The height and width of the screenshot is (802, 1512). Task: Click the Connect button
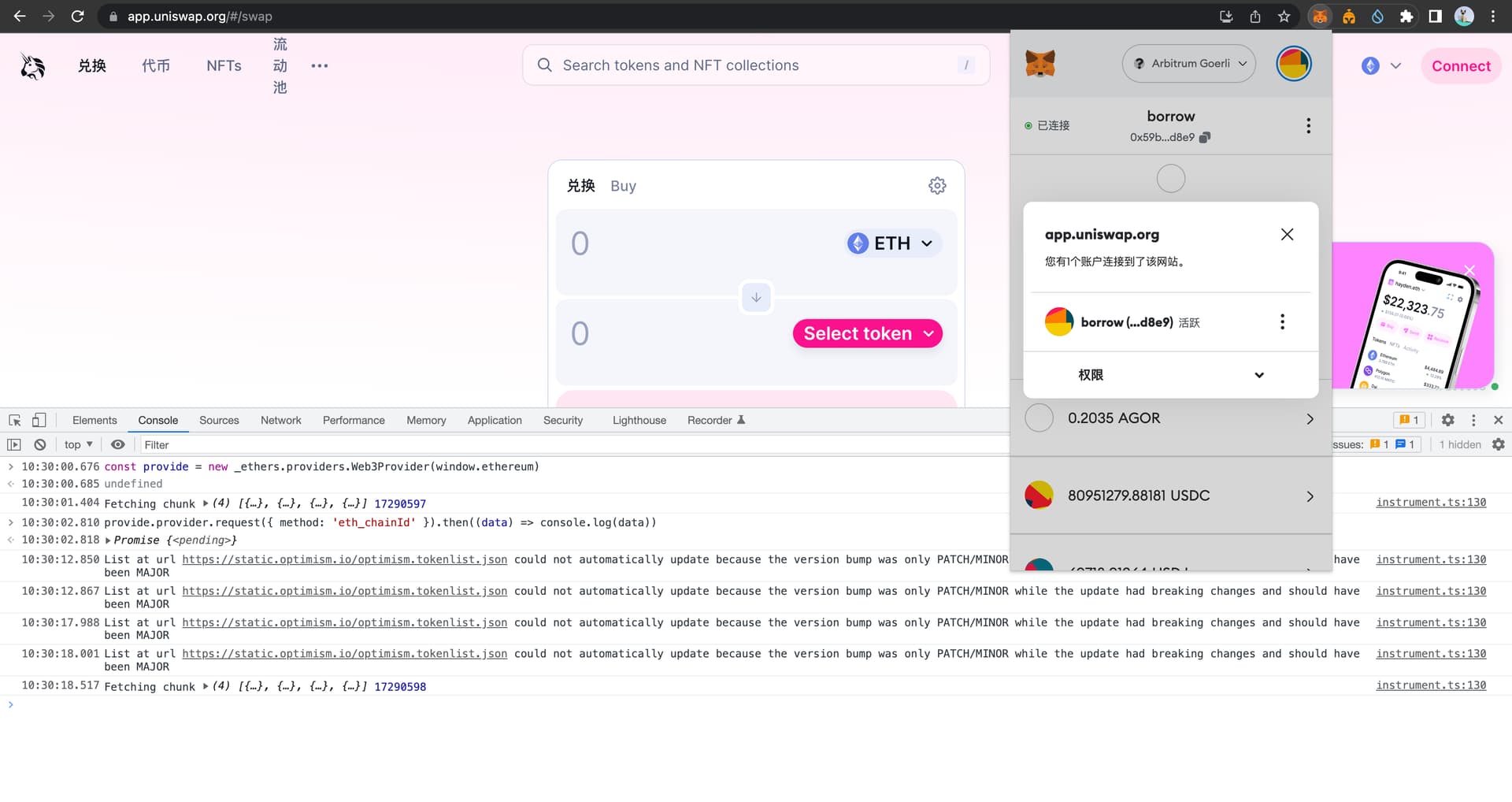click(1461, 65)
